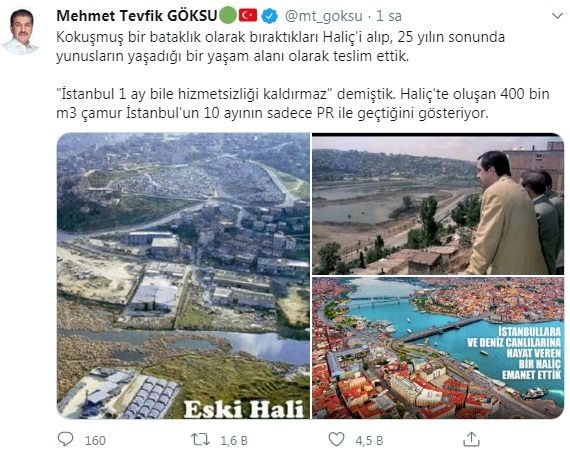Retweet using the arrows icon
This screenshot has width=570, height=456.
pyautogui.click(x=201, y=440)
